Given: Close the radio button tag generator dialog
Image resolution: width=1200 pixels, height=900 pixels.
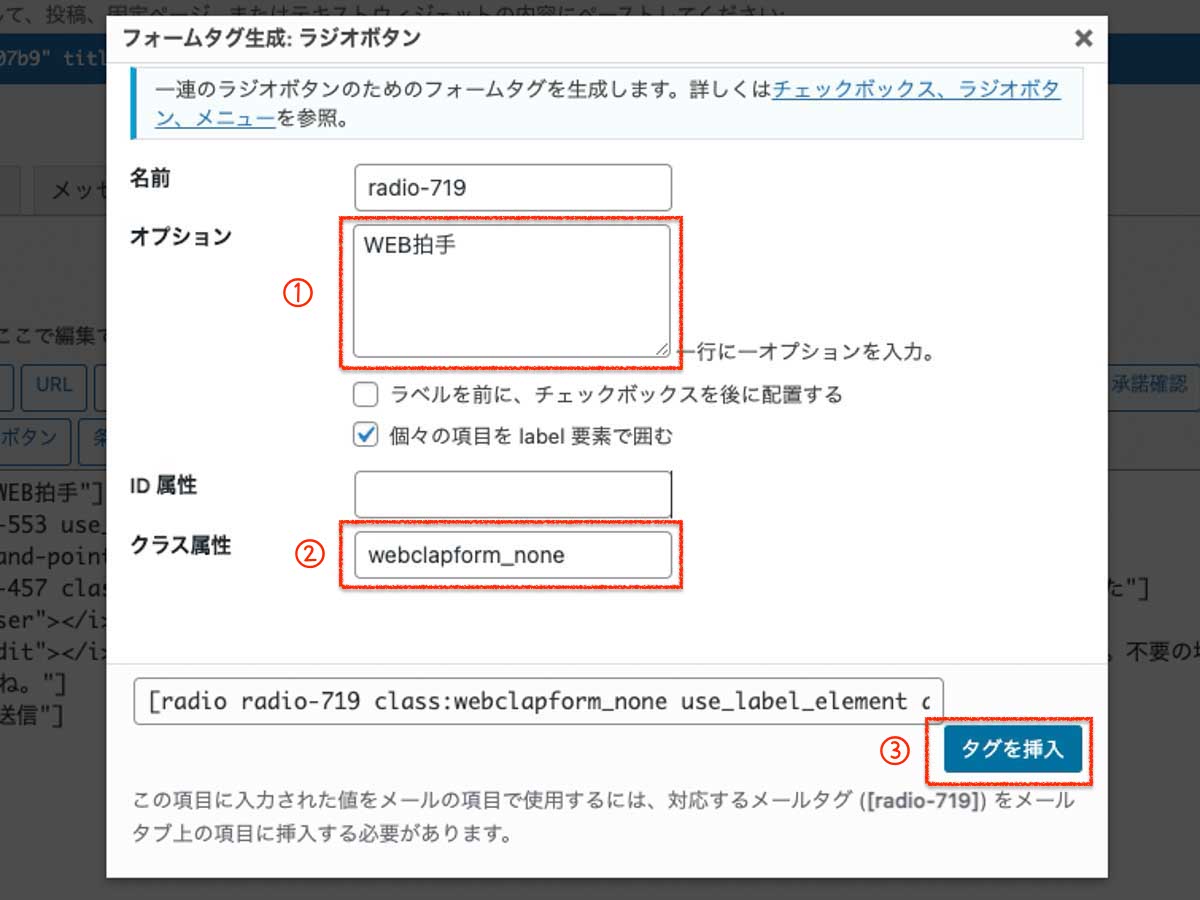Looking at the screenshot, I should (x=1083, y=39).
